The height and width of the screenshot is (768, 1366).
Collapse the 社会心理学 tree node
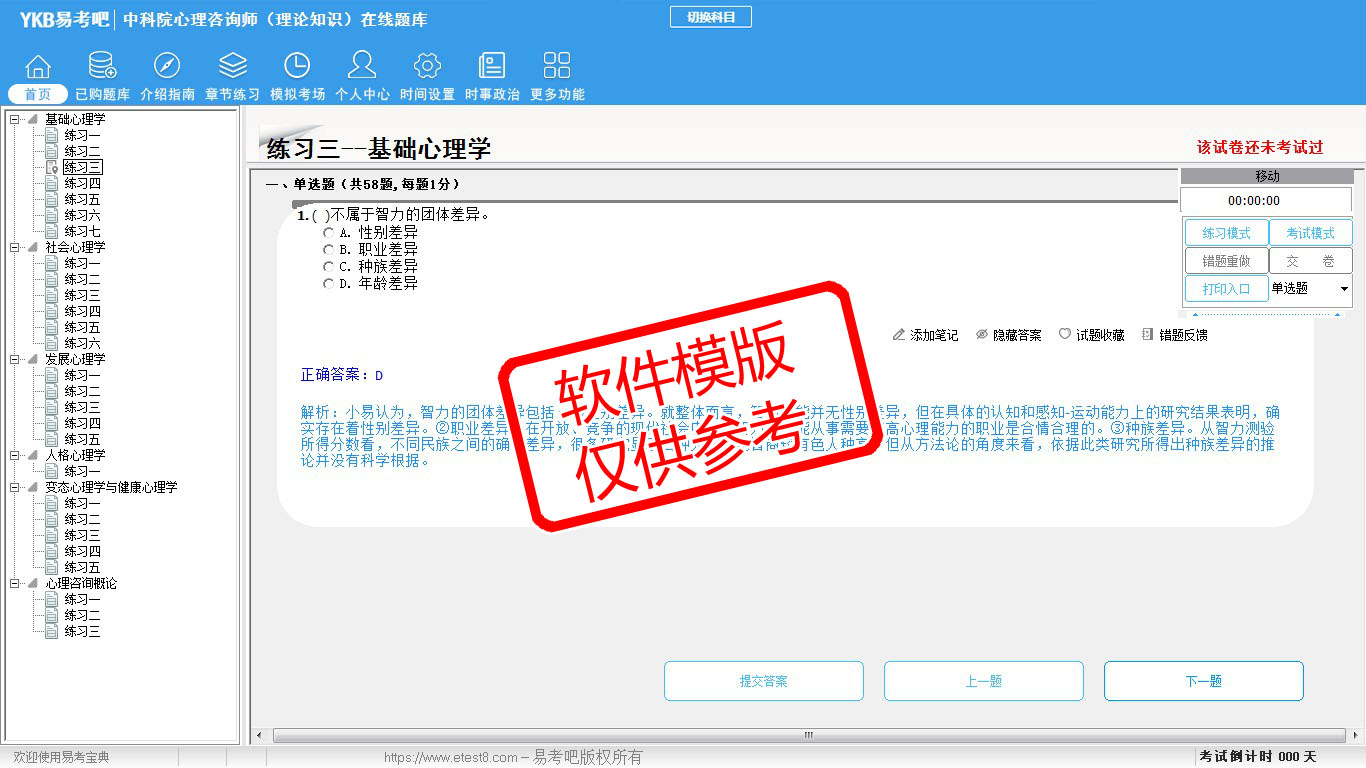[15, 248]
